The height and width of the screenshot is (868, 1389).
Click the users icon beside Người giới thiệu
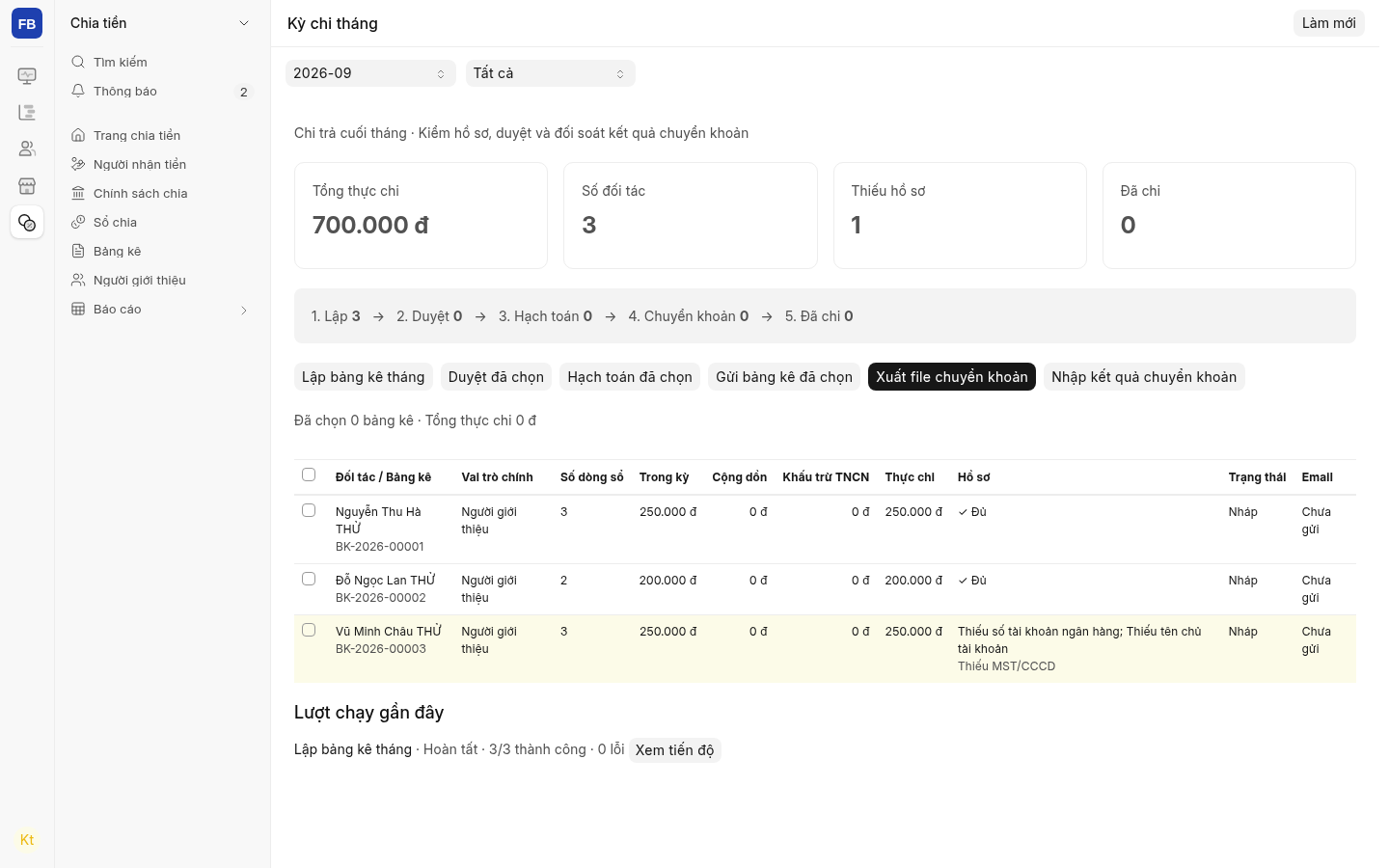(x=78, y=280)
